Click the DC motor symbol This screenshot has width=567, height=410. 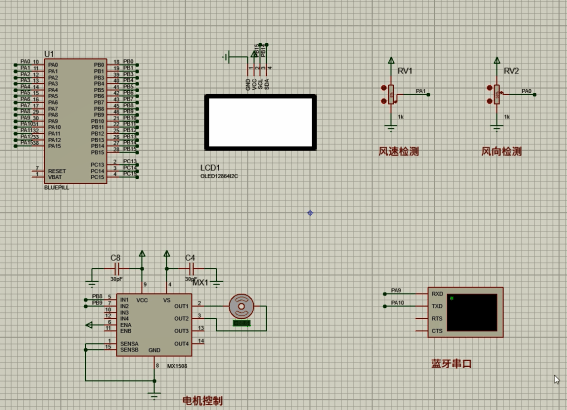(x=242, y=307)
